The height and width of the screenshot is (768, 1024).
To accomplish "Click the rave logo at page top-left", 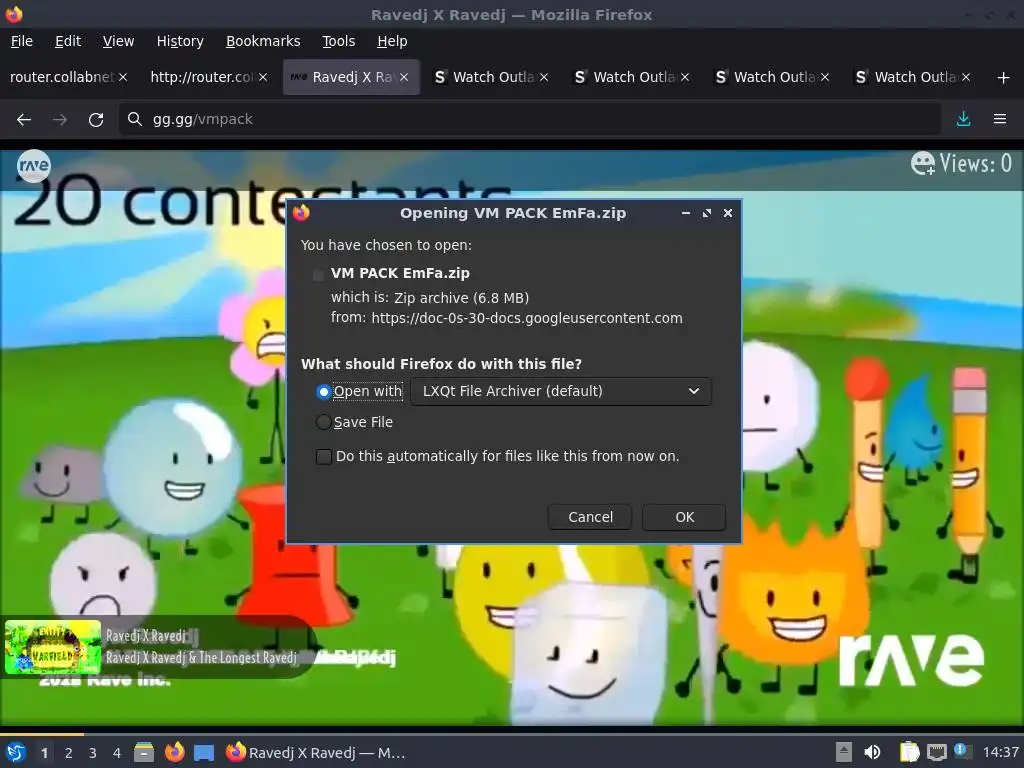I will [33, 166].
